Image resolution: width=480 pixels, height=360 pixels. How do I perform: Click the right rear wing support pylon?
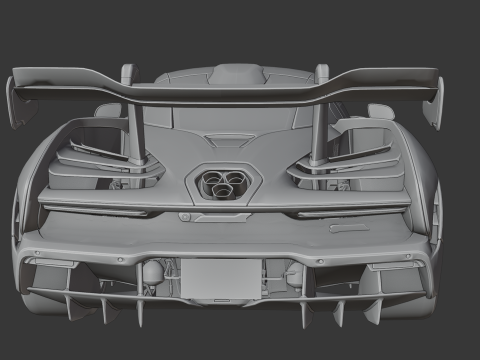coord(318,133)
